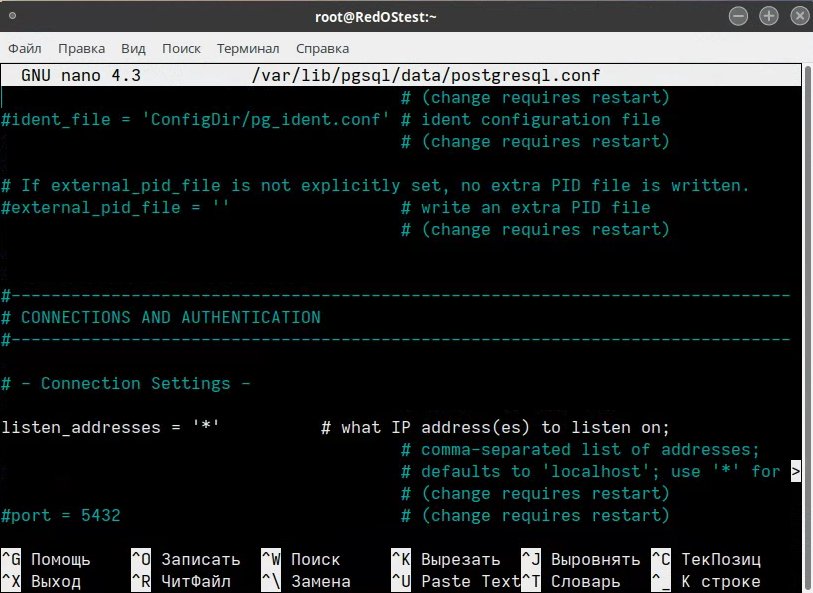
Task: Click the ^\ Замена shortcut label
Action: click(x=306, y=581)
